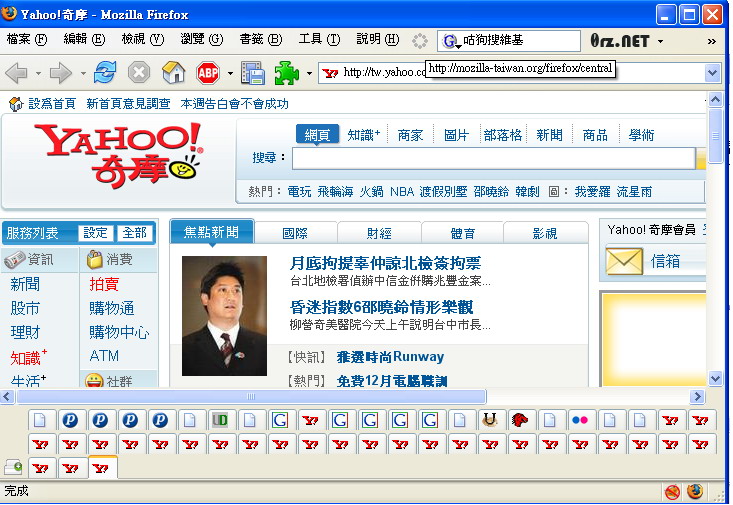Switch to the 財經 news tab
The width and height of the screenshot is (733, 505).
tap(379, 233)
